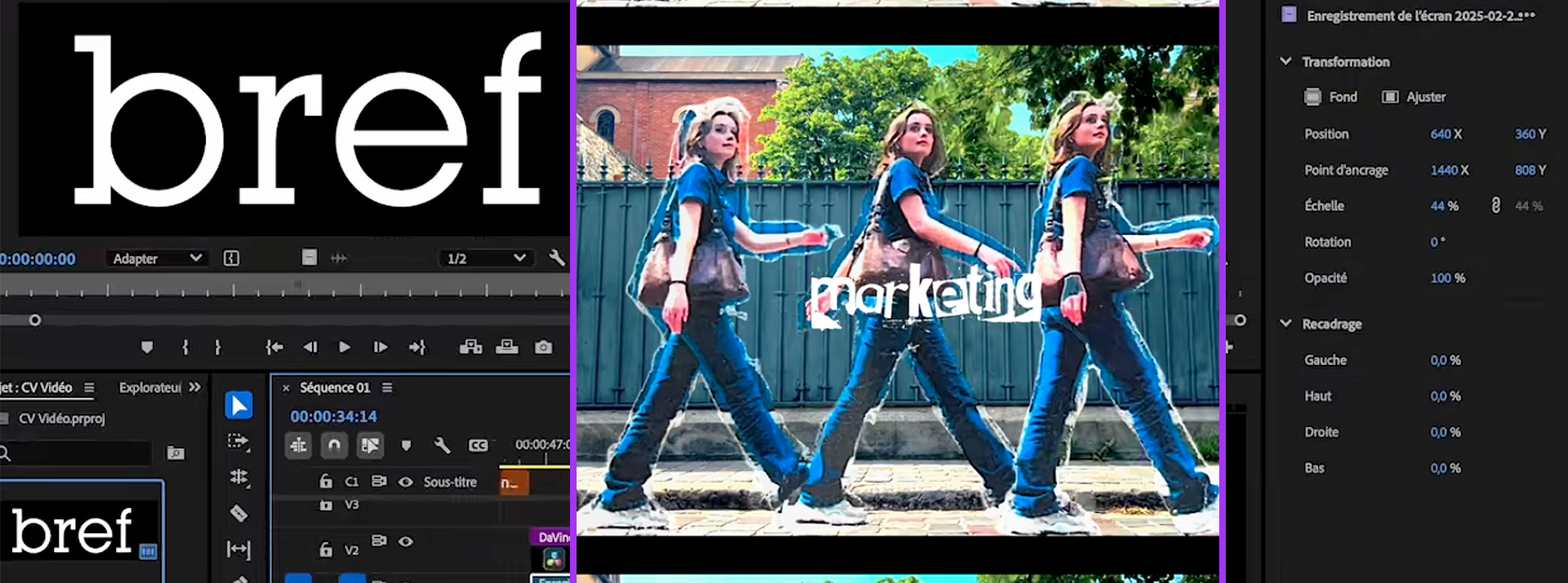The height and width of the screenshot is (583, 1568).
Task: Step forward one frame in source monitor
Action: (381, 347)
